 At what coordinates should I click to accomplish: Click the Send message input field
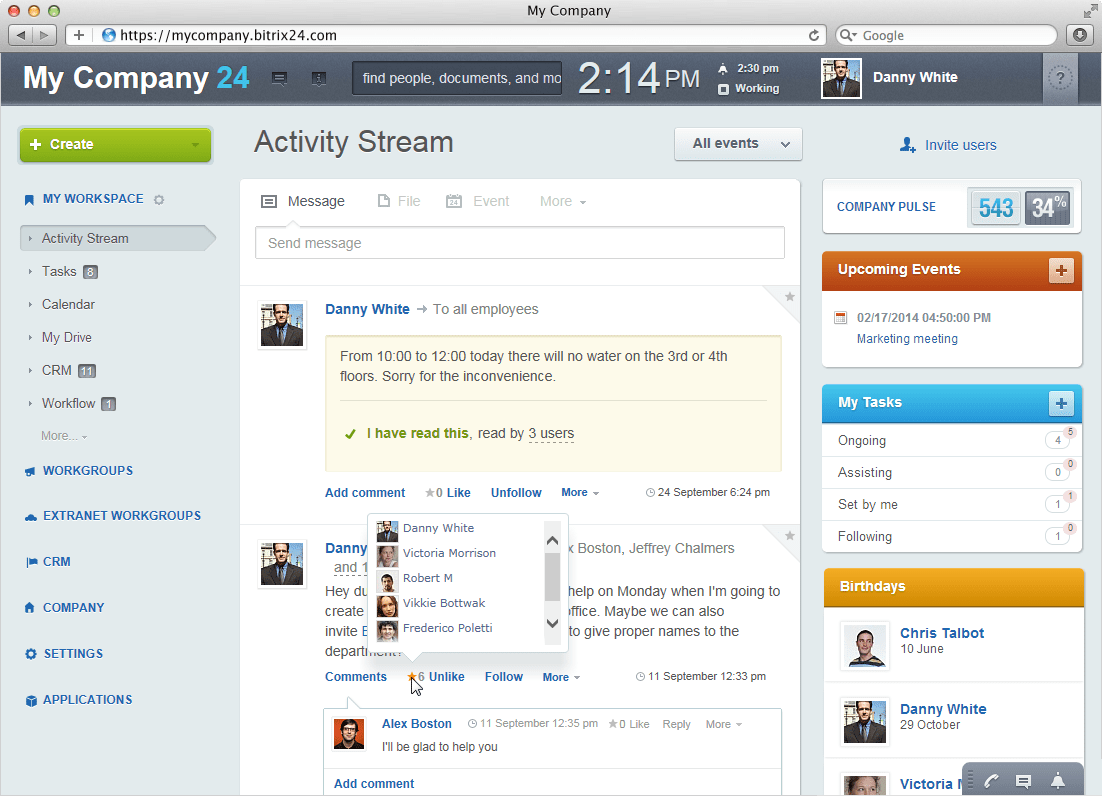(x=519, y=243)
